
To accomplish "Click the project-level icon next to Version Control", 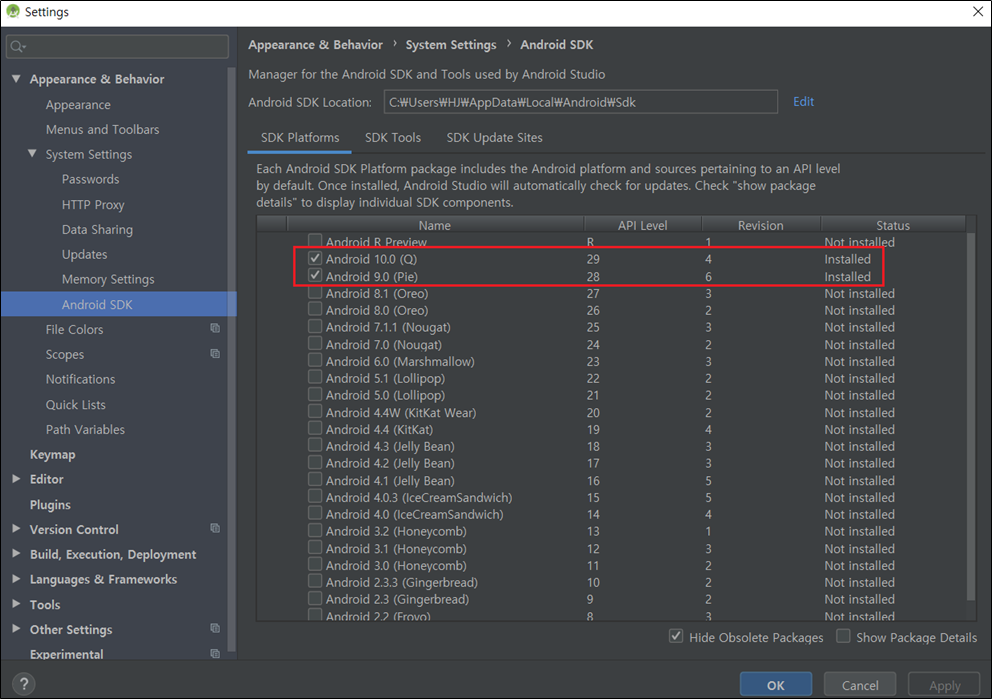I will pyautogui.click(x=215, y=528).
